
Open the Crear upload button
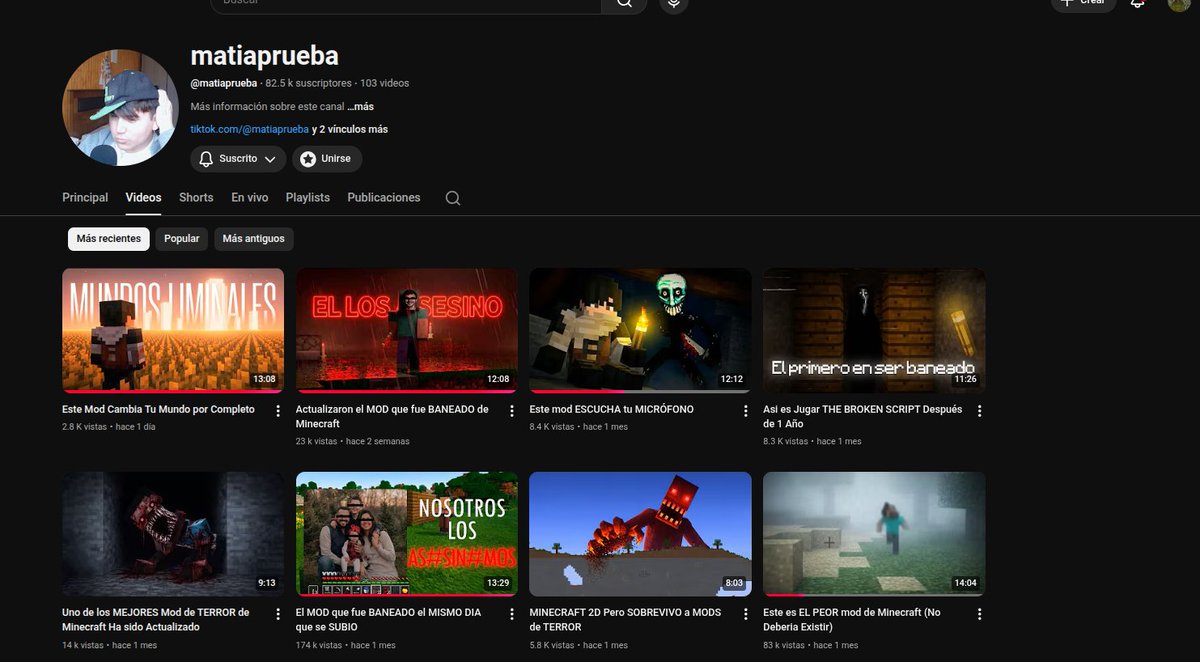coord(1083,3)
